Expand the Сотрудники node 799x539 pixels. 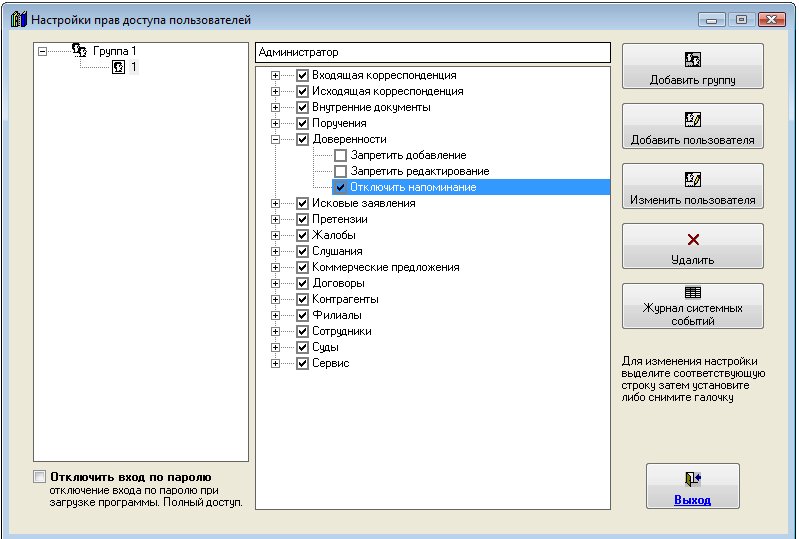[275, 331]
